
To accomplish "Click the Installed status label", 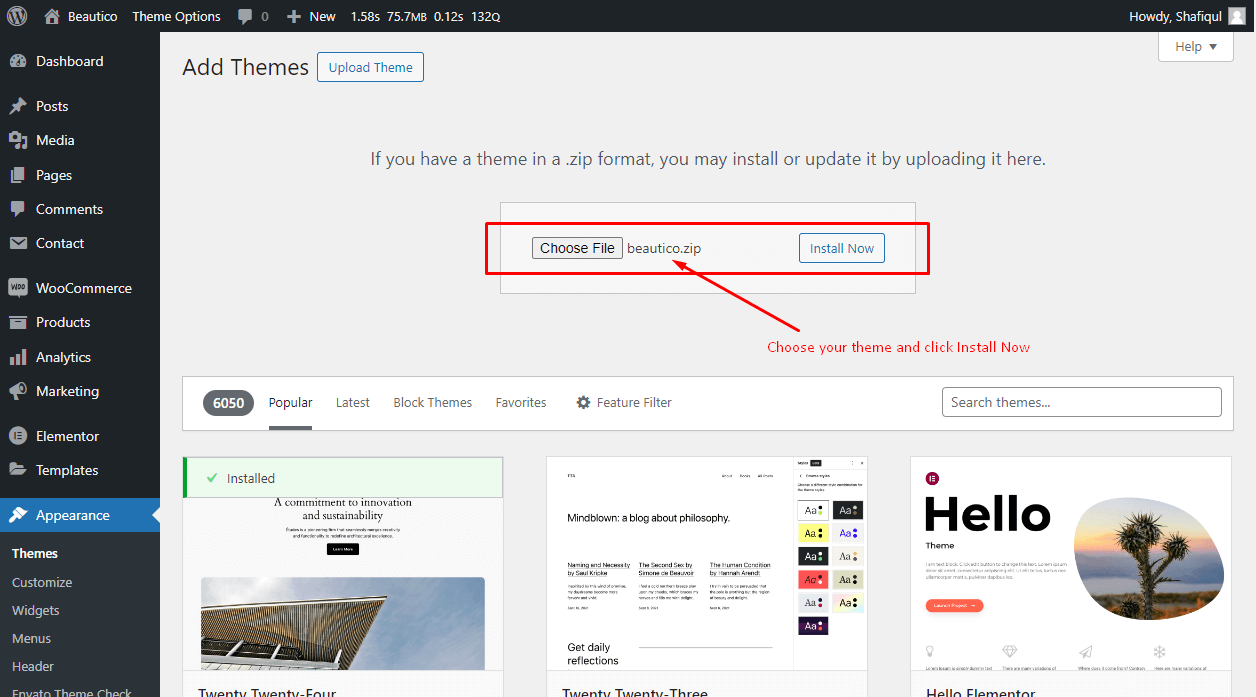I will pos(251,478).
